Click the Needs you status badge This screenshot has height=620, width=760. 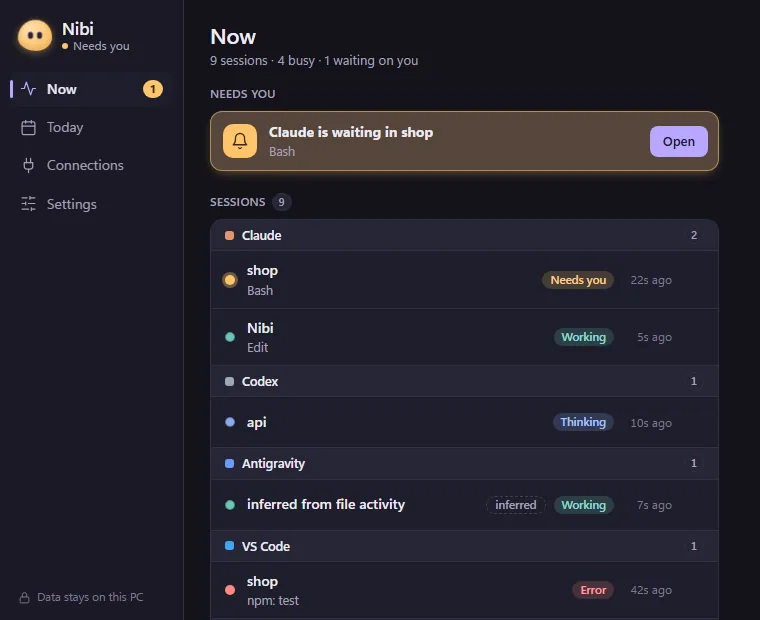578,280
